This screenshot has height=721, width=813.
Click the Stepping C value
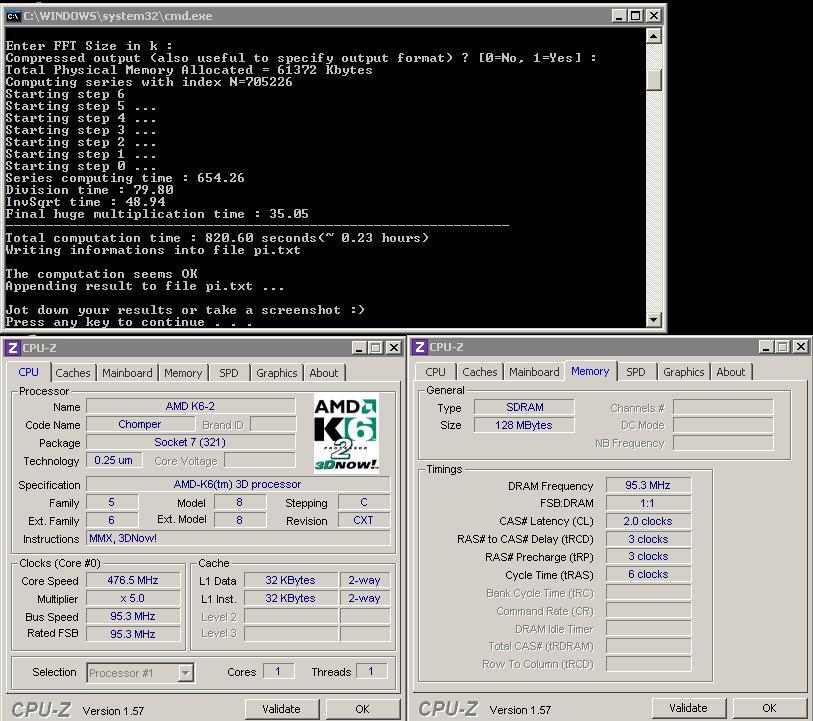pos(363,502)
